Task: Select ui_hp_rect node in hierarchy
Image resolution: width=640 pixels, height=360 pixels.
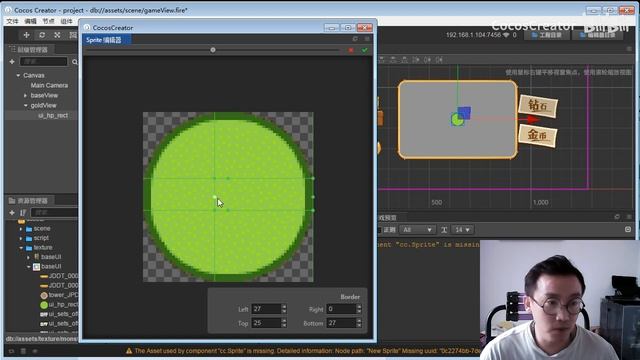Action: tap(53, 116)
